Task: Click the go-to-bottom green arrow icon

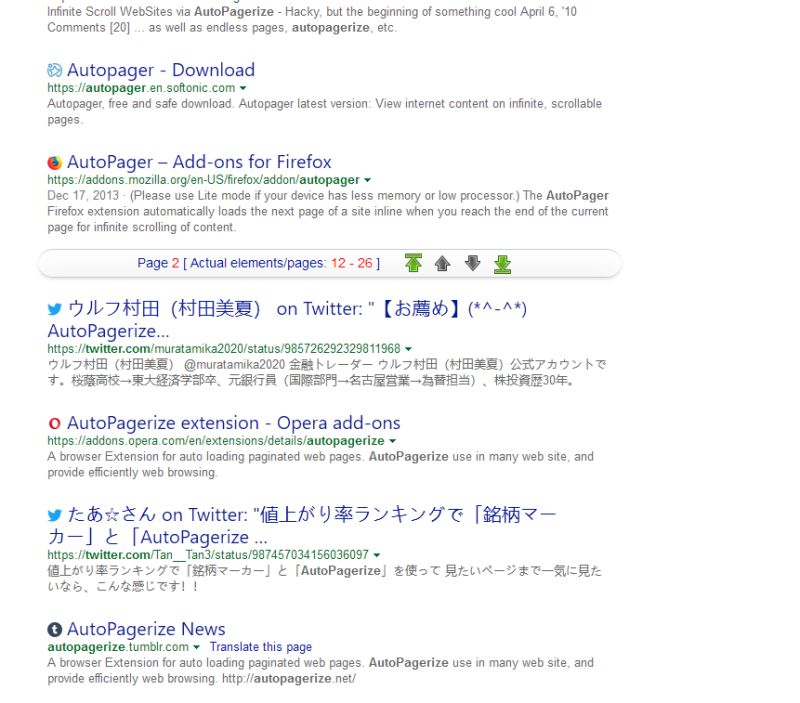Action: pos(503,264)
